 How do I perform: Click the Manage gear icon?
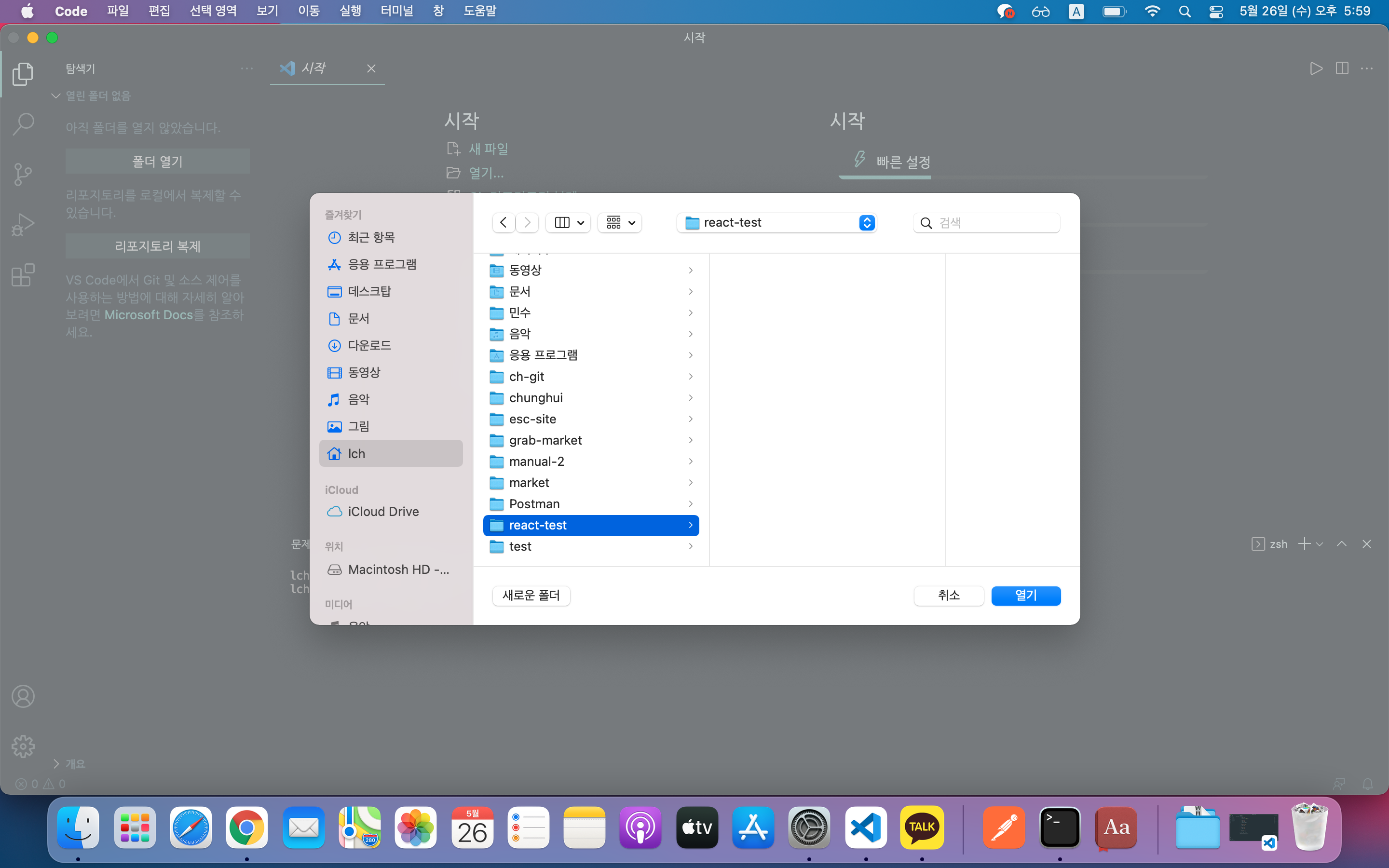coord(22,746)
